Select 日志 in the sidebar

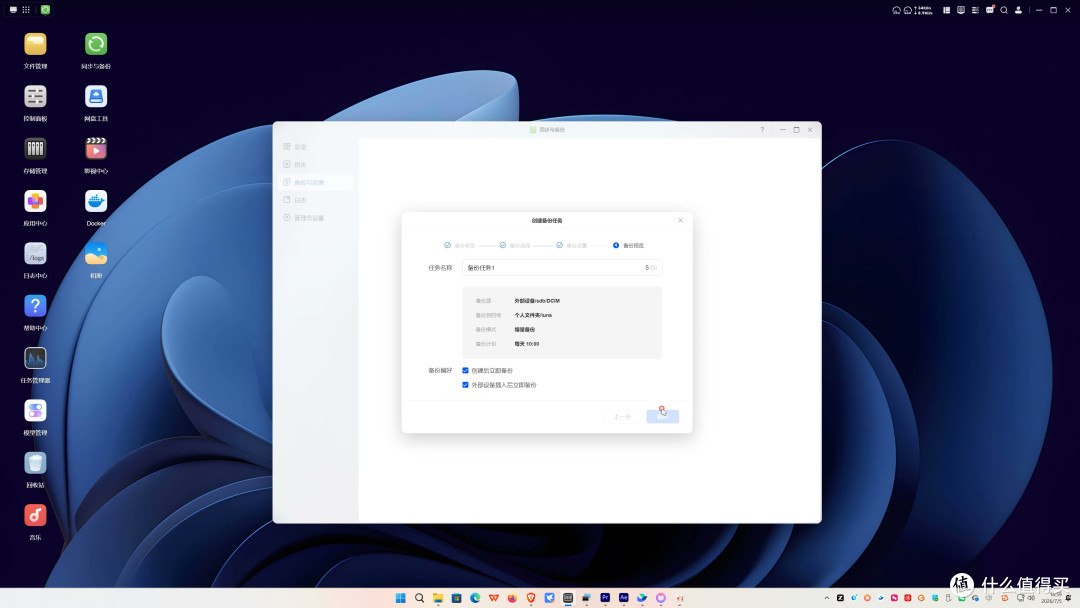tap(315, 200)
